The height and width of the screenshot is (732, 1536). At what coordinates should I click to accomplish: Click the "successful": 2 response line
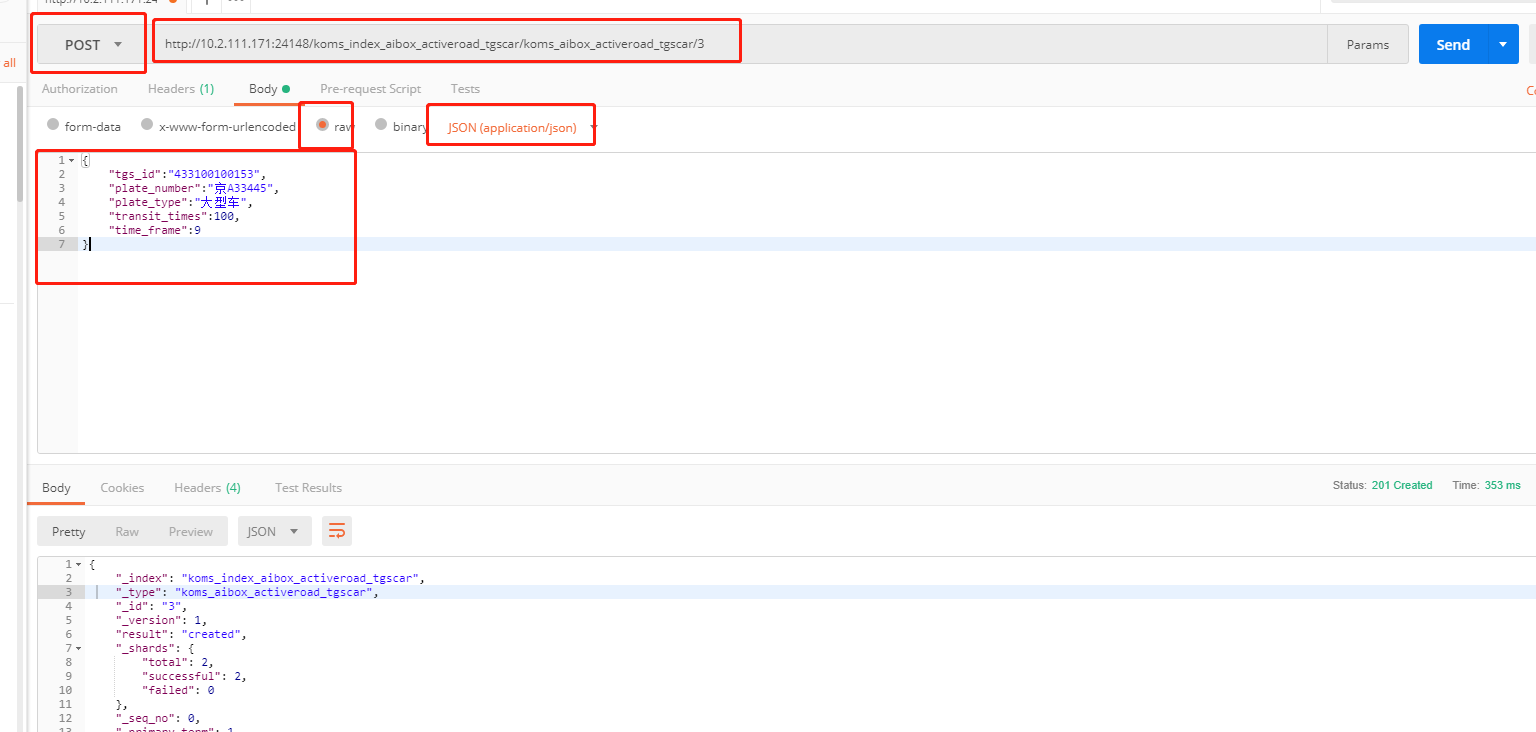click(194, 676)
